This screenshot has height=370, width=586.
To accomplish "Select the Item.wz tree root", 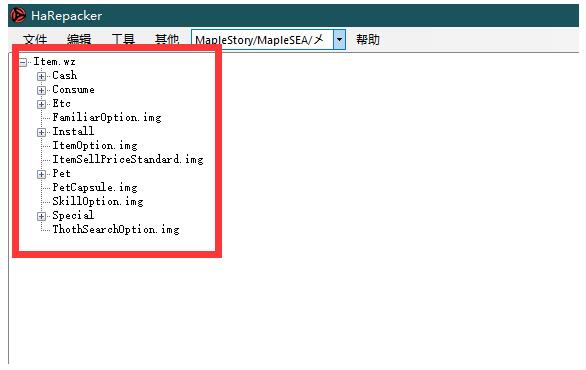I will point(55,61).
